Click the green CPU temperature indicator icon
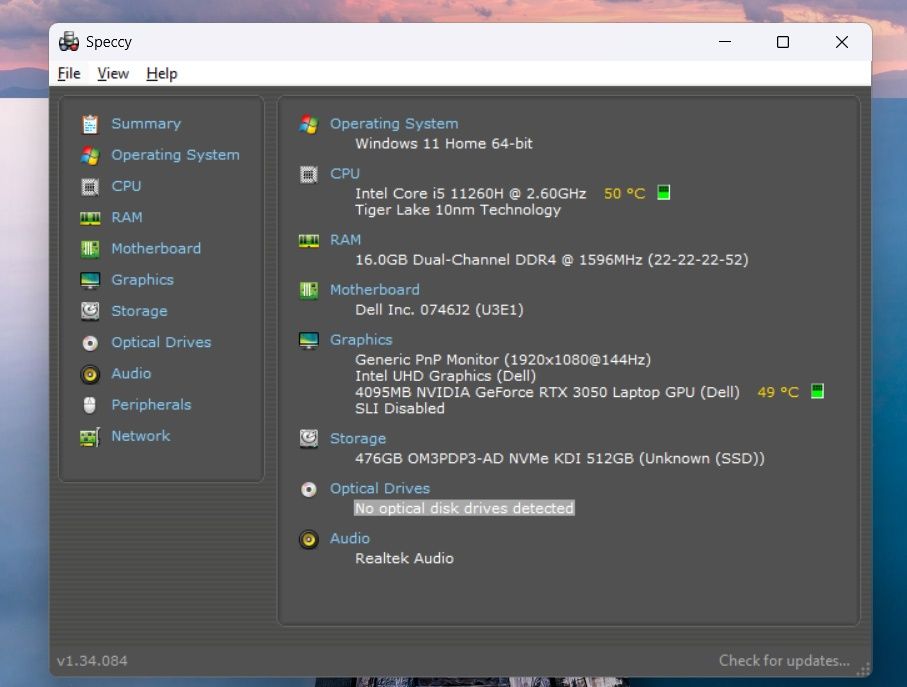Viewport: 907px width, 687px height. (663, 193)
